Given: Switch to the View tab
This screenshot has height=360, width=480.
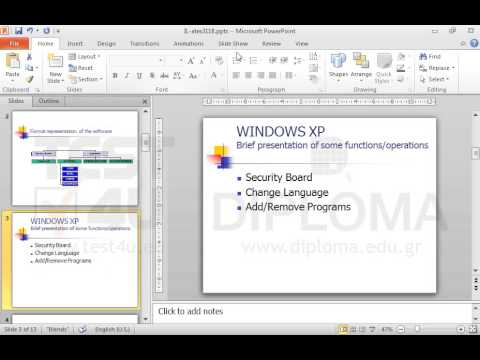Looking at the screenshot, I should [x=302, y=44].
